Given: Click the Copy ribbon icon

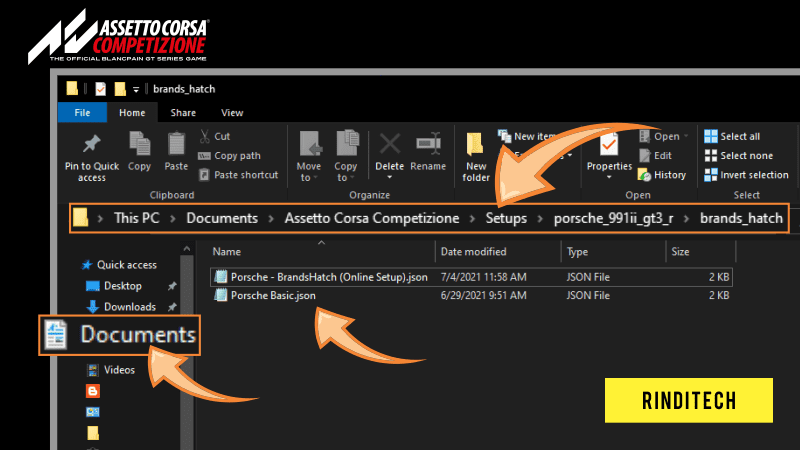Looking at the screenshot, I should pos(139,144).
